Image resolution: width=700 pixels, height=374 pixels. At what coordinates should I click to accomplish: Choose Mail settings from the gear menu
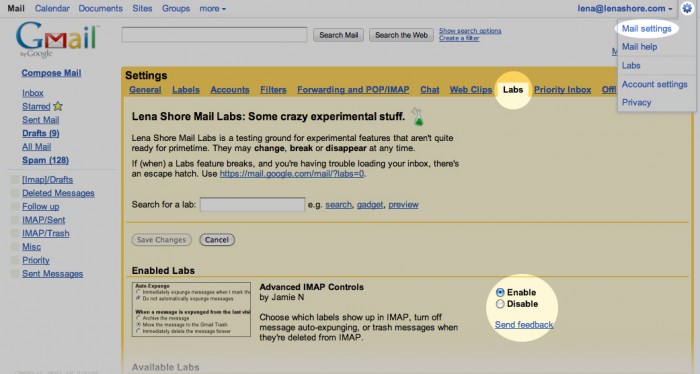point(646,29)
